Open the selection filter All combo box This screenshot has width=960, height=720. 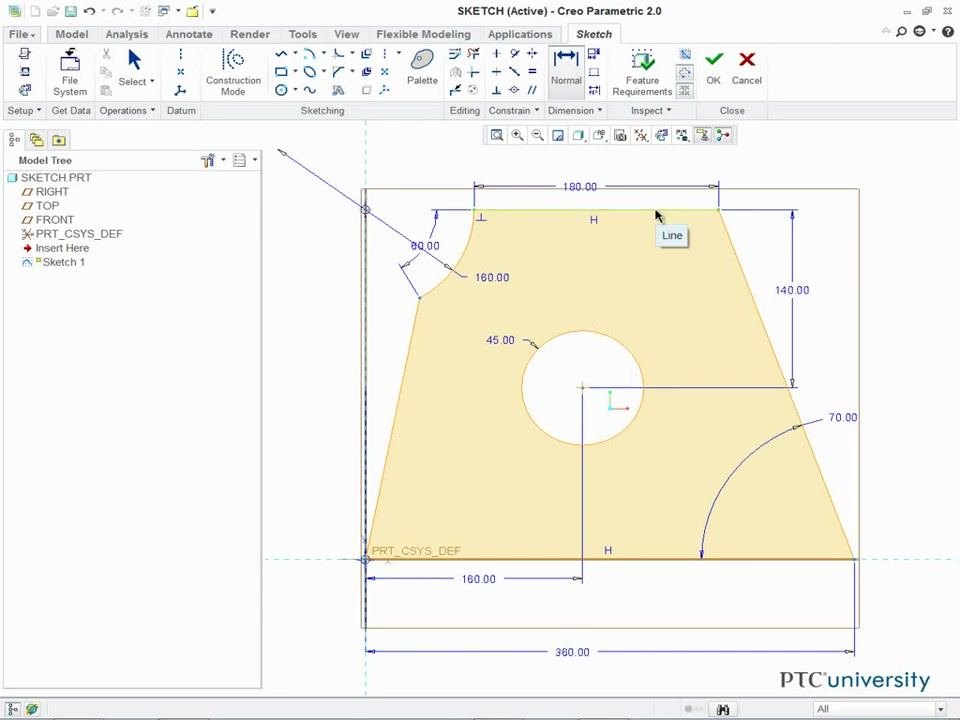[x=880, y=709]
